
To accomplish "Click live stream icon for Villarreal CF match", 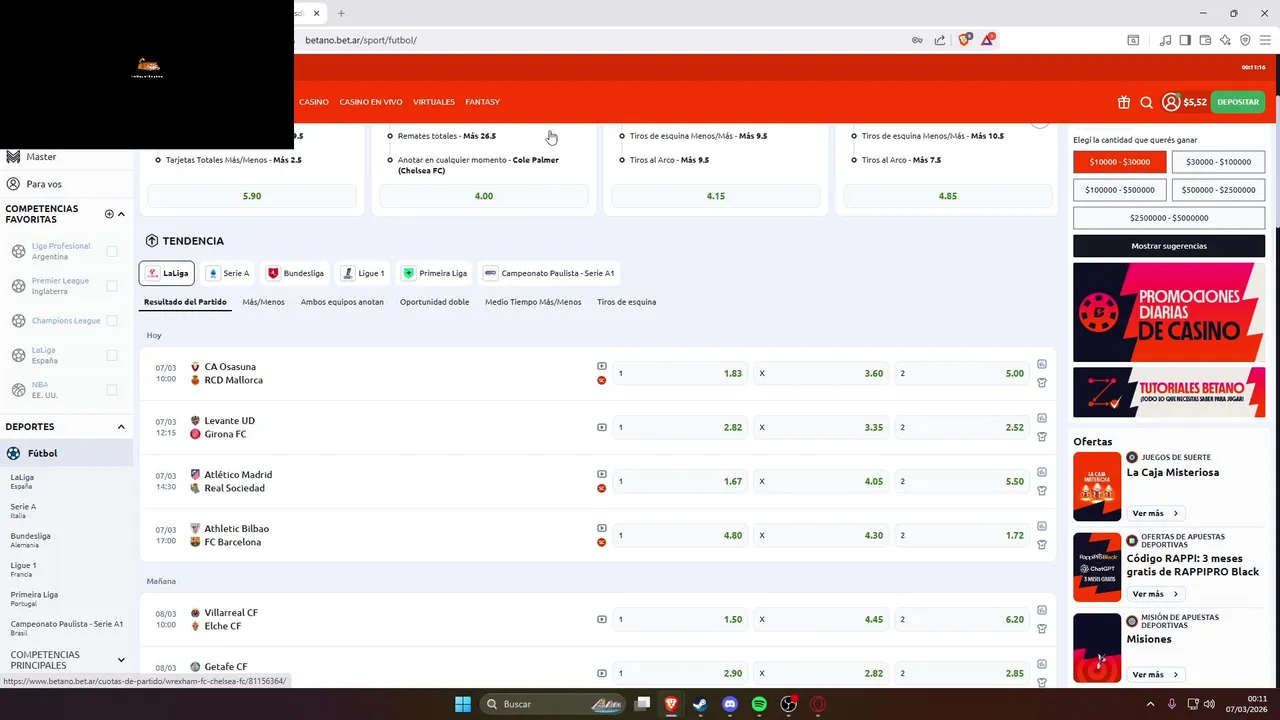I will tap(602, 619).
